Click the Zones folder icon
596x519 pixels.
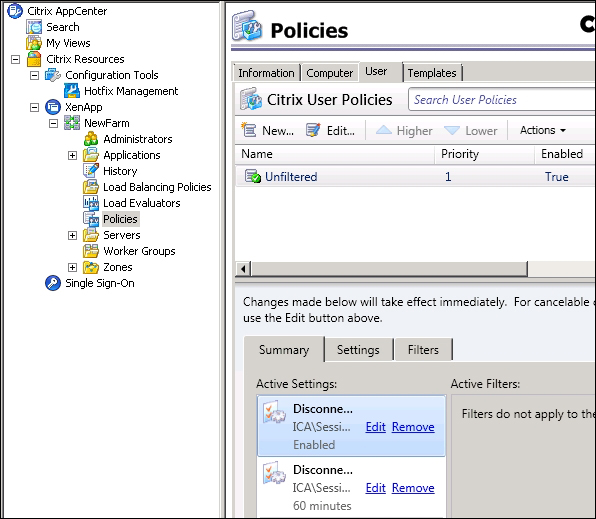[x=91, y=267]
